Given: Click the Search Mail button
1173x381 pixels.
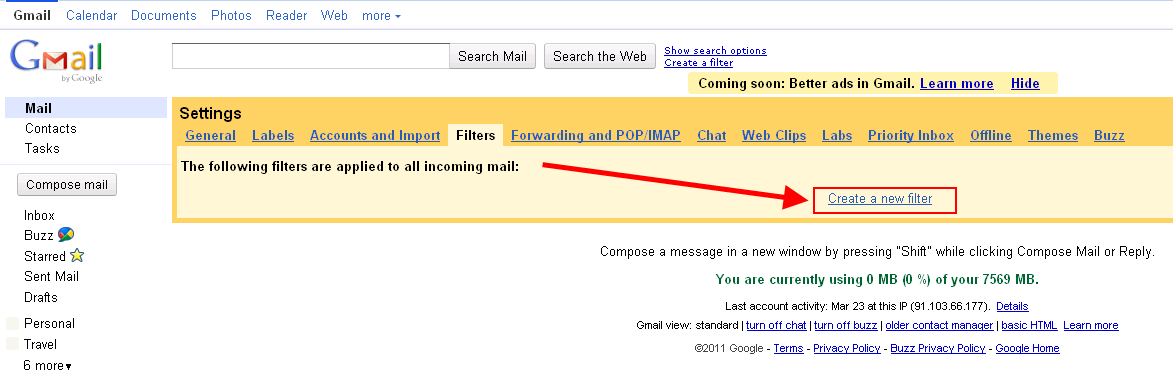Looking at the screenshot, I should tap(492, 56).
